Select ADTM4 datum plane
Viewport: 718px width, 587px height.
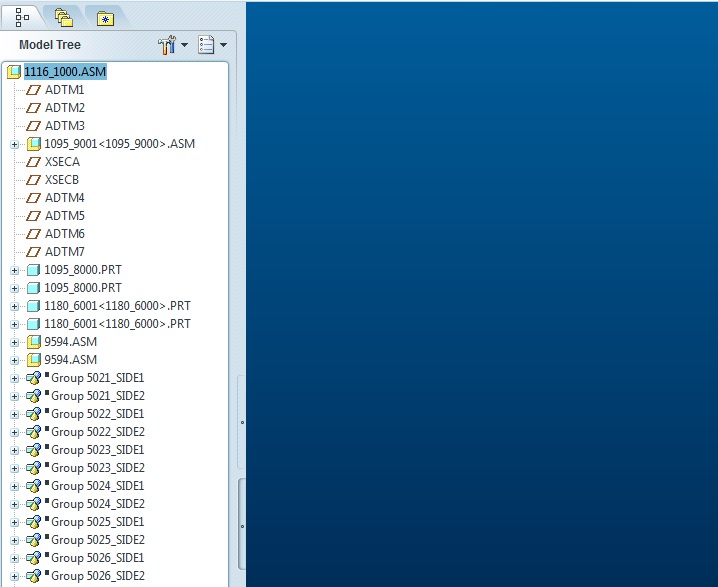tap(65, 198)
